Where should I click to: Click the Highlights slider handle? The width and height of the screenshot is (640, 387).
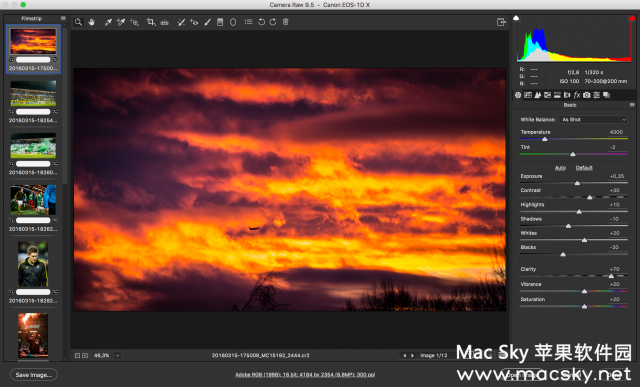pos(579,212)
